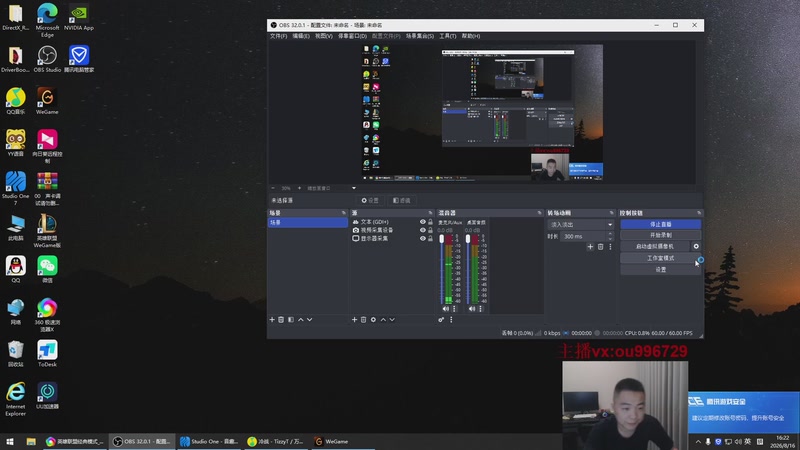
Task: Open mixer panel three-dot menu beside gears
Action: 451,319
